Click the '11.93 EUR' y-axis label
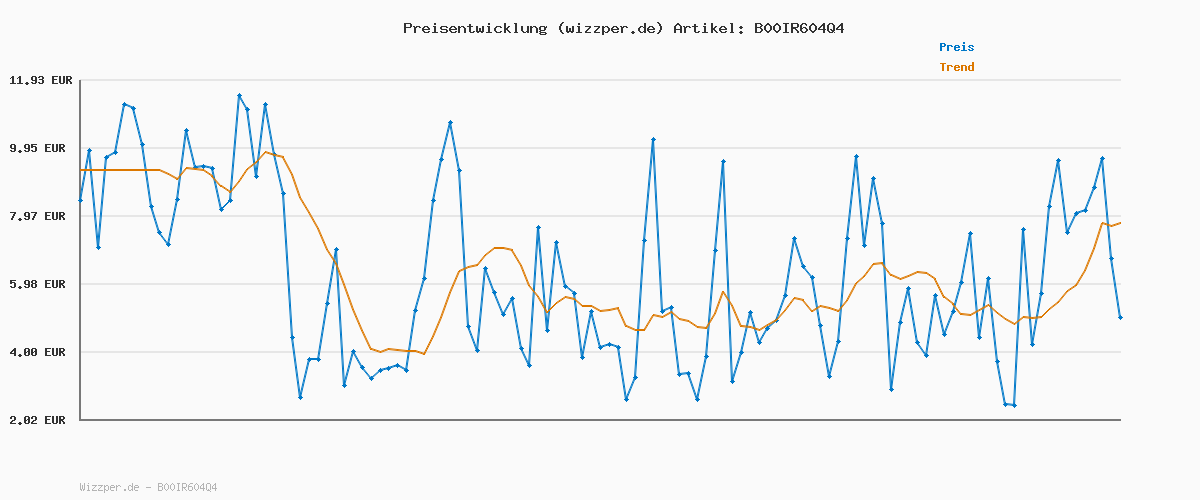Image resolution: width=1200 pixels, height=500 pixels. click(40, 80)
